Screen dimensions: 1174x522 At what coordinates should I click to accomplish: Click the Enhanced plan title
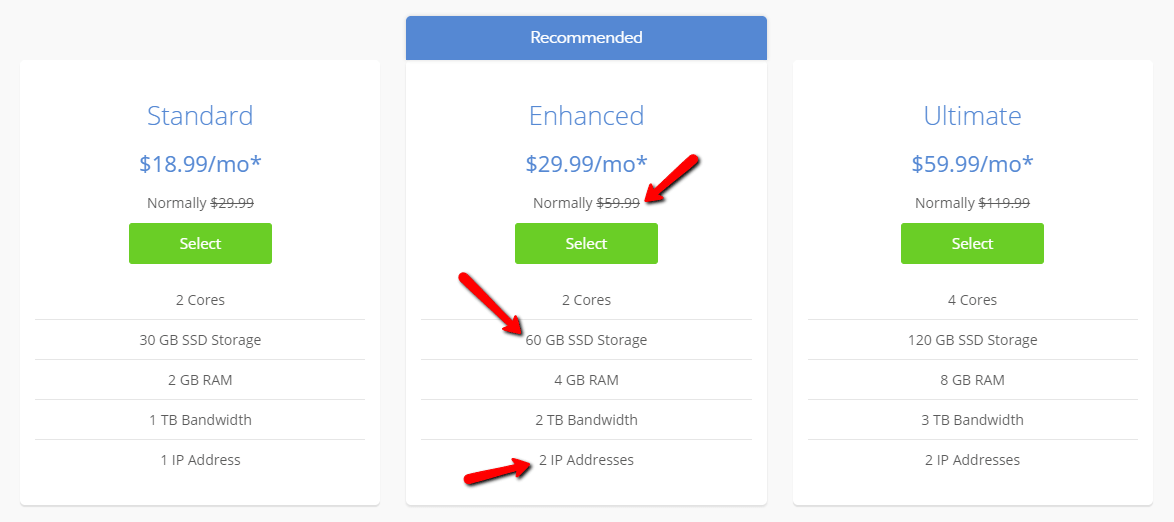(586, 116)
